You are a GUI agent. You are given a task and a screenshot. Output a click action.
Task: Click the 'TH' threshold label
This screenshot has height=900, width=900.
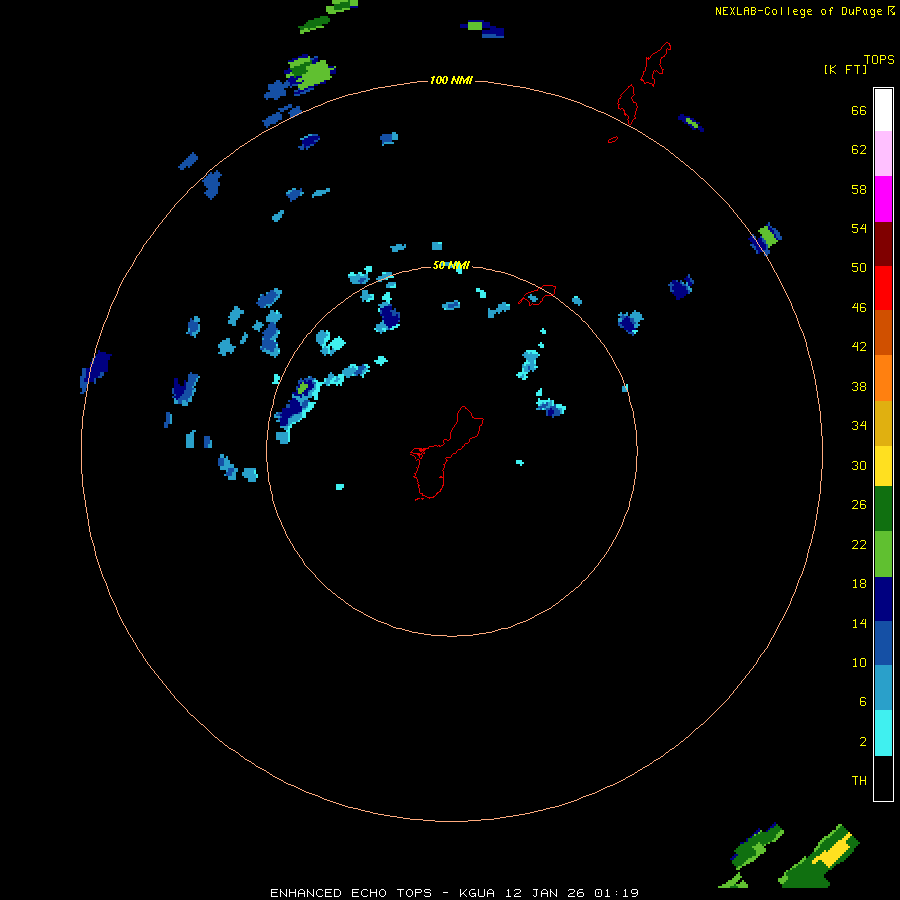click(859, 781)
